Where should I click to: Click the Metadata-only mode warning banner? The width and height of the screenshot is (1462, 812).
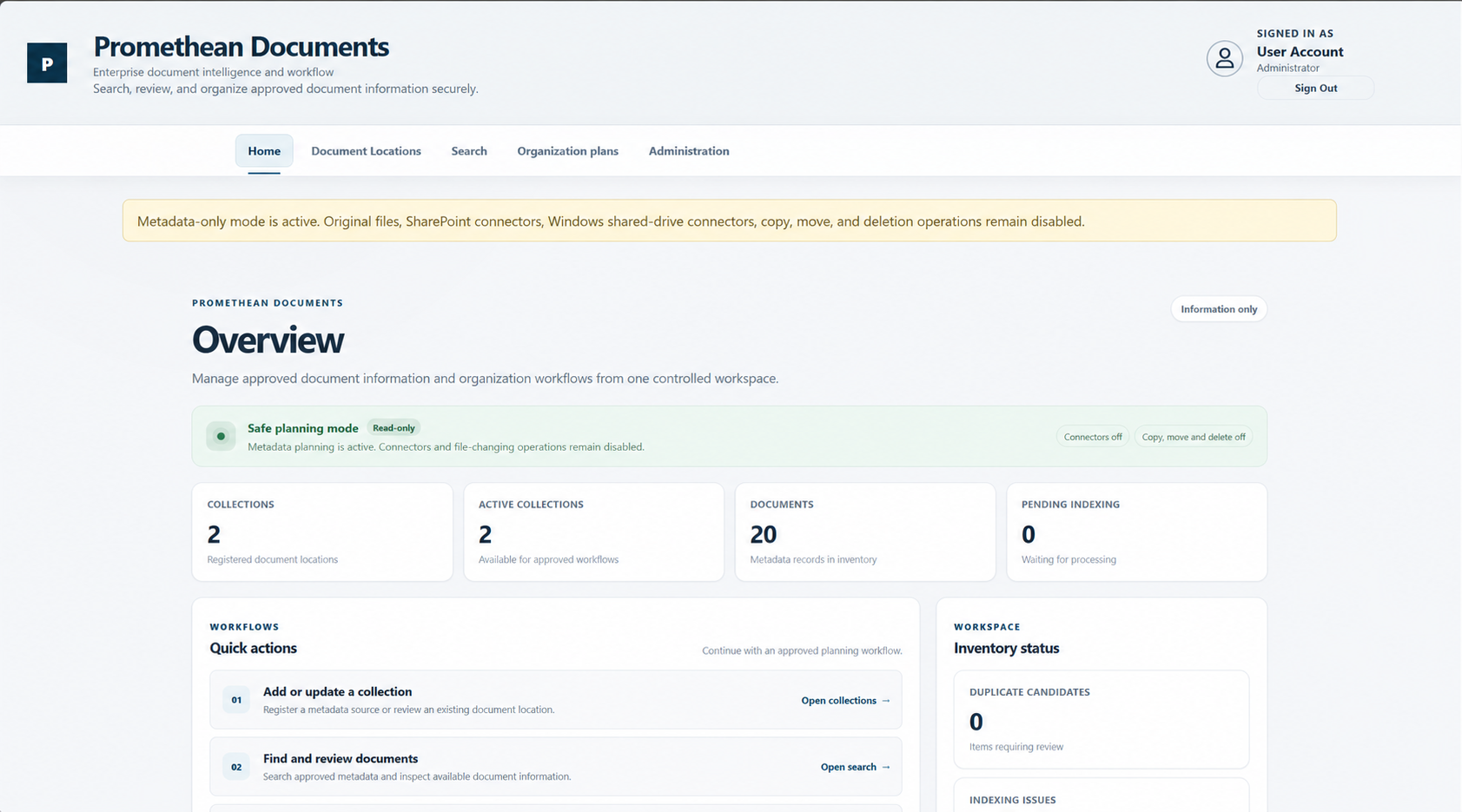pos(730,221)
